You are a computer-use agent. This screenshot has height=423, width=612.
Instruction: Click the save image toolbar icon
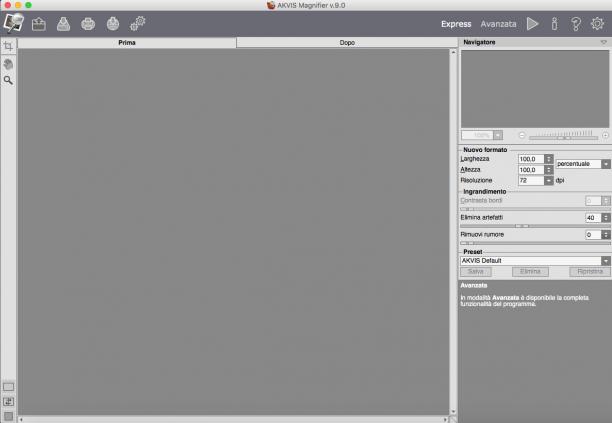coord(63,24)
